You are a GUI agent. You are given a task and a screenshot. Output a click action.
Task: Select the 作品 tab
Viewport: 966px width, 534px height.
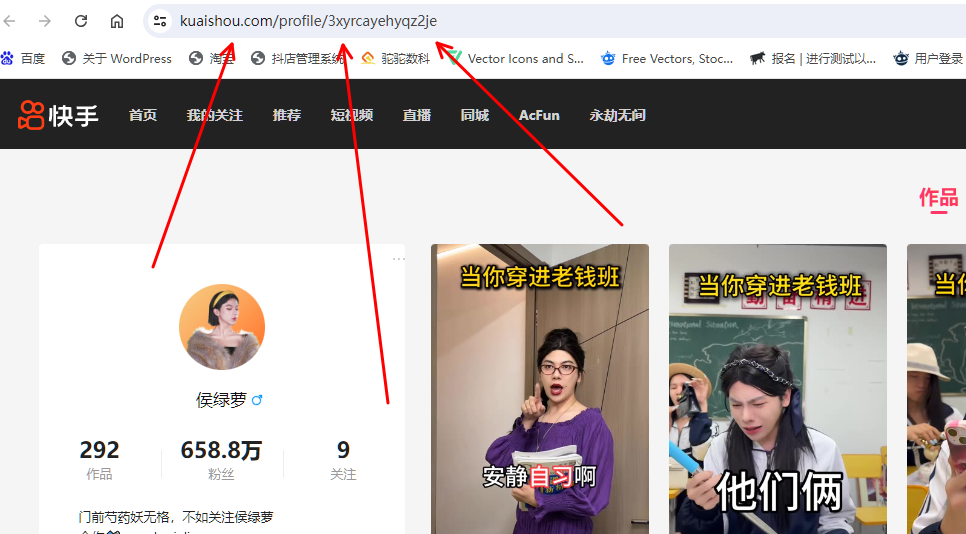938,198
